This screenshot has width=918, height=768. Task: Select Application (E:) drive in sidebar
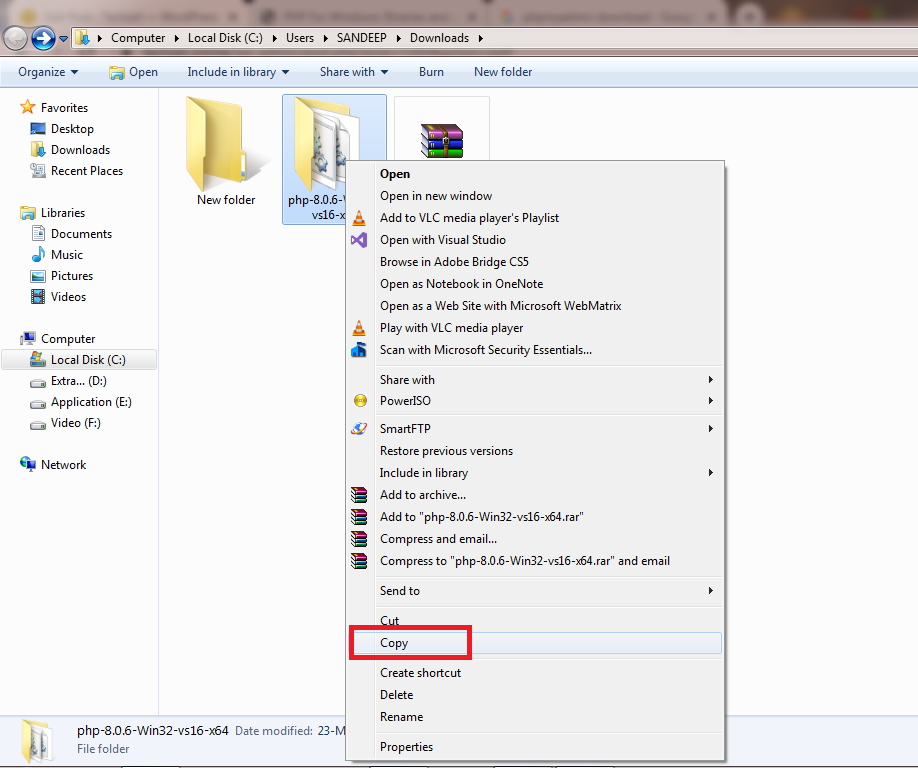[91, 402]
